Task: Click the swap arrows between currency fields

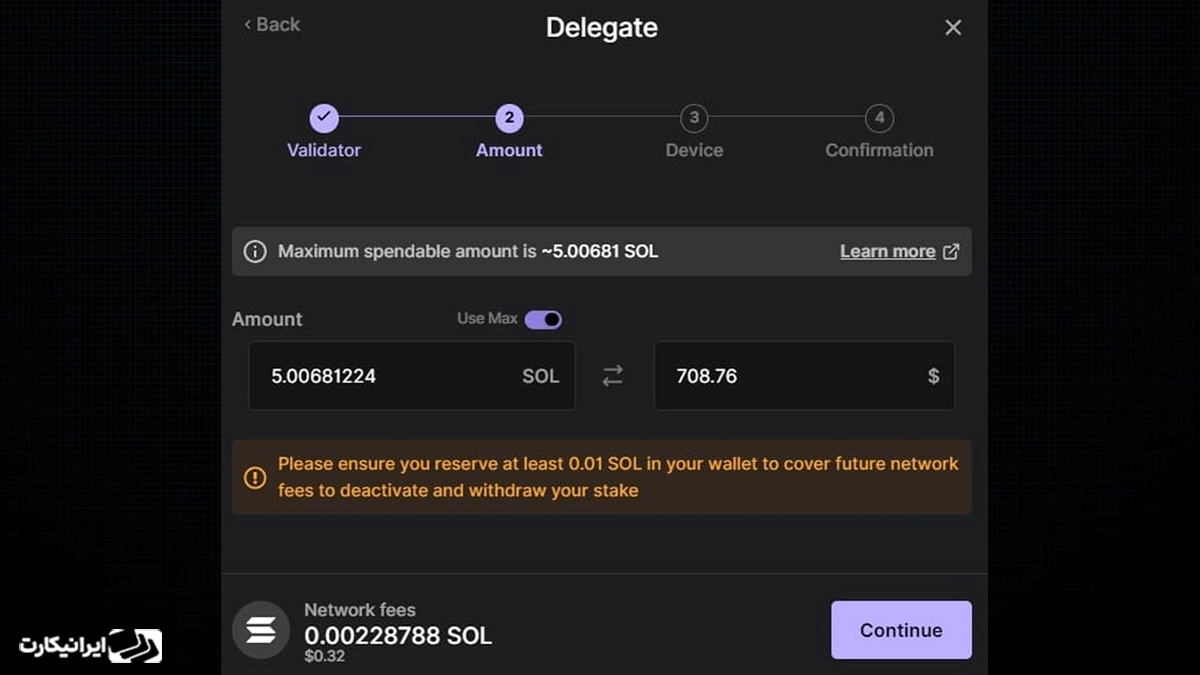Action: click(x=612, y=376)
